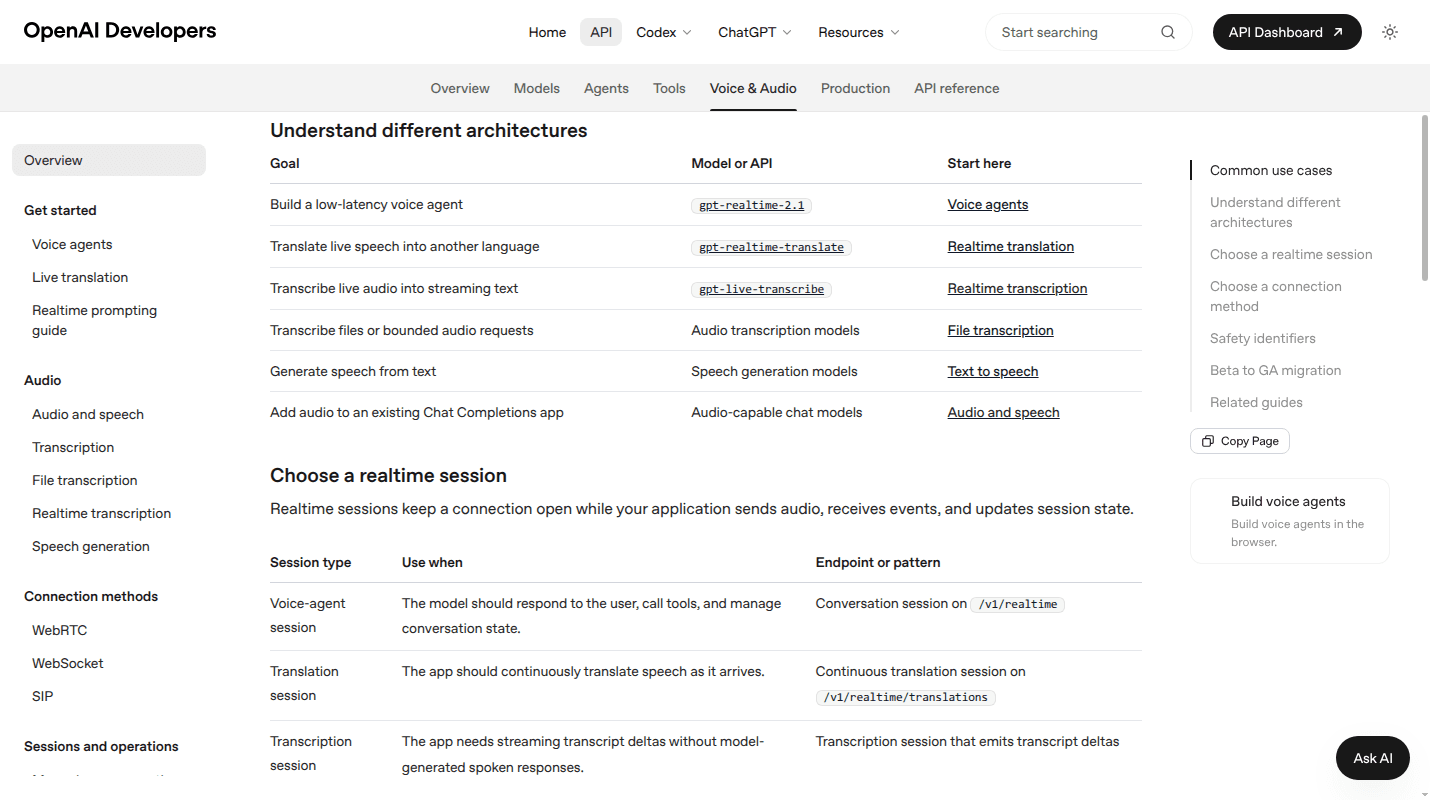This screenshot has width=1440, height=800.
Task: Jump to Understand different architectures in outline
Action: 1275,212
